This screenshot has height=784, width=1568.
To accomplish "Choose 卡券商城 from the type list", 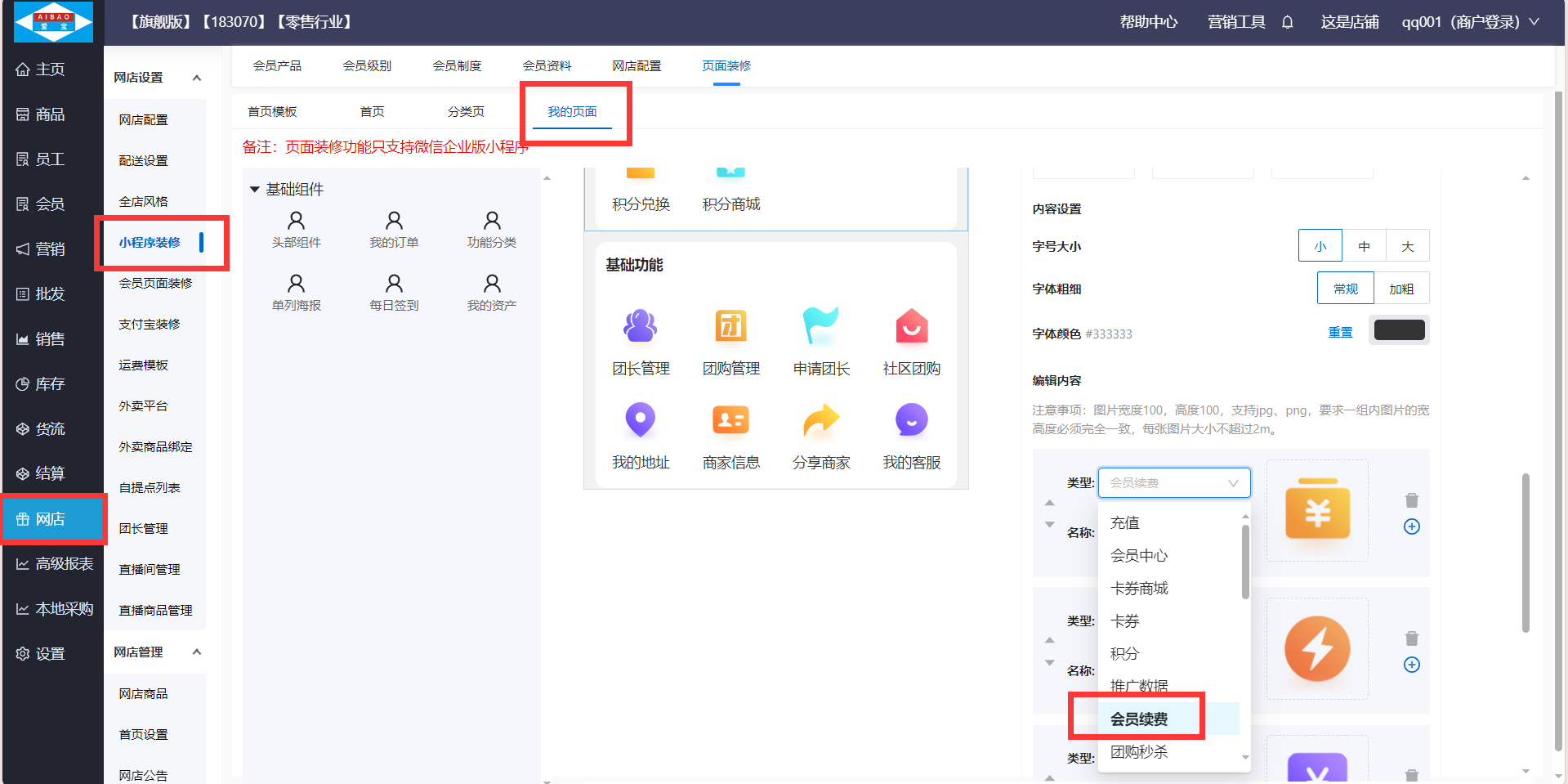I will point(1139,589).
